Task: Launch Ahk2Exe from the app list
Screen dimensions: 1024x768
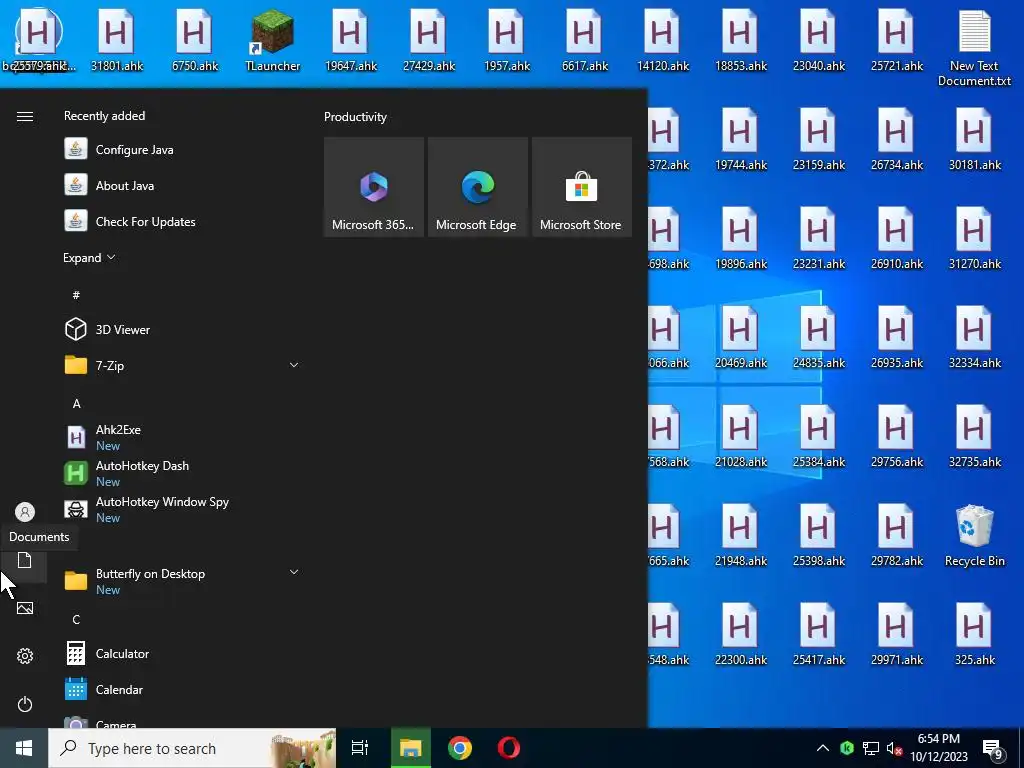Action: 183,437
